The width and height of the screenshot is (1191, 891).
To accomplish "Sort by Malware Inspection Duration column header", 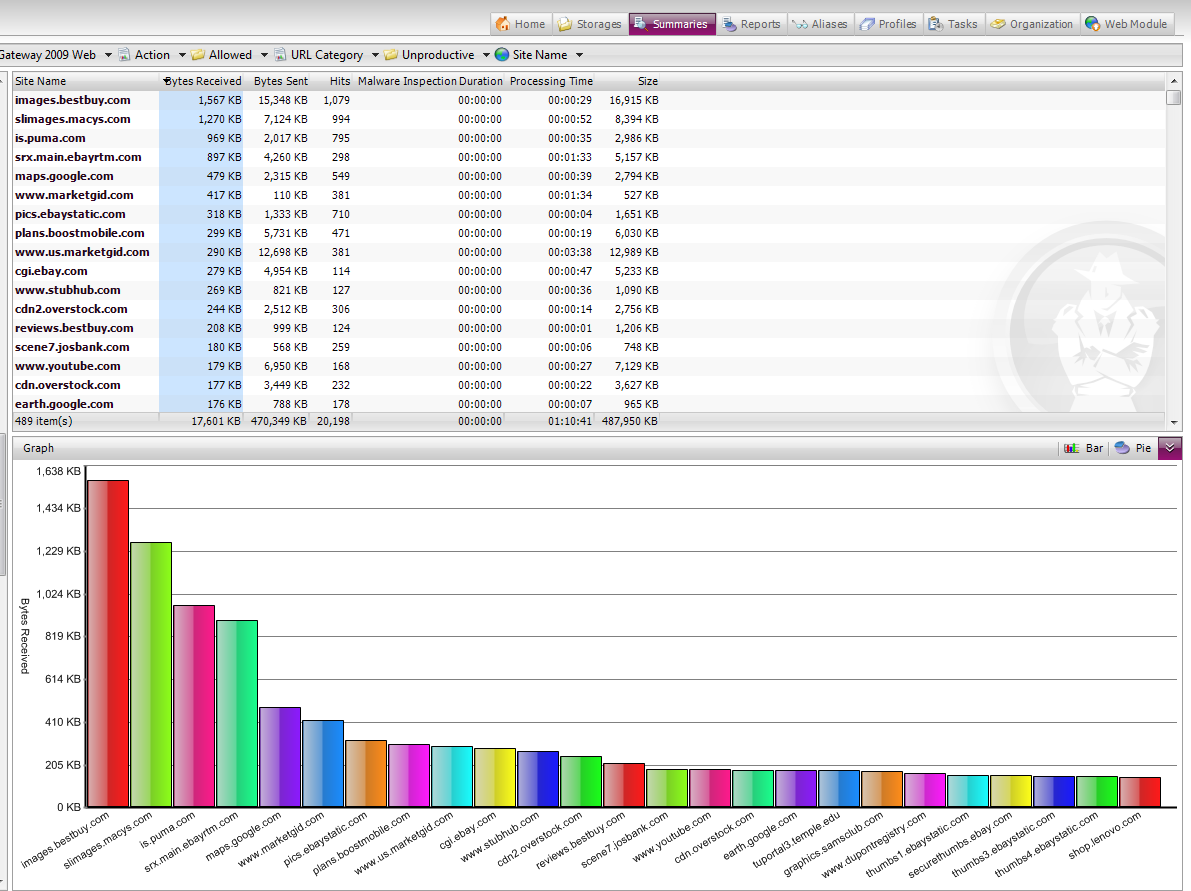I will (x=429, y=81).
